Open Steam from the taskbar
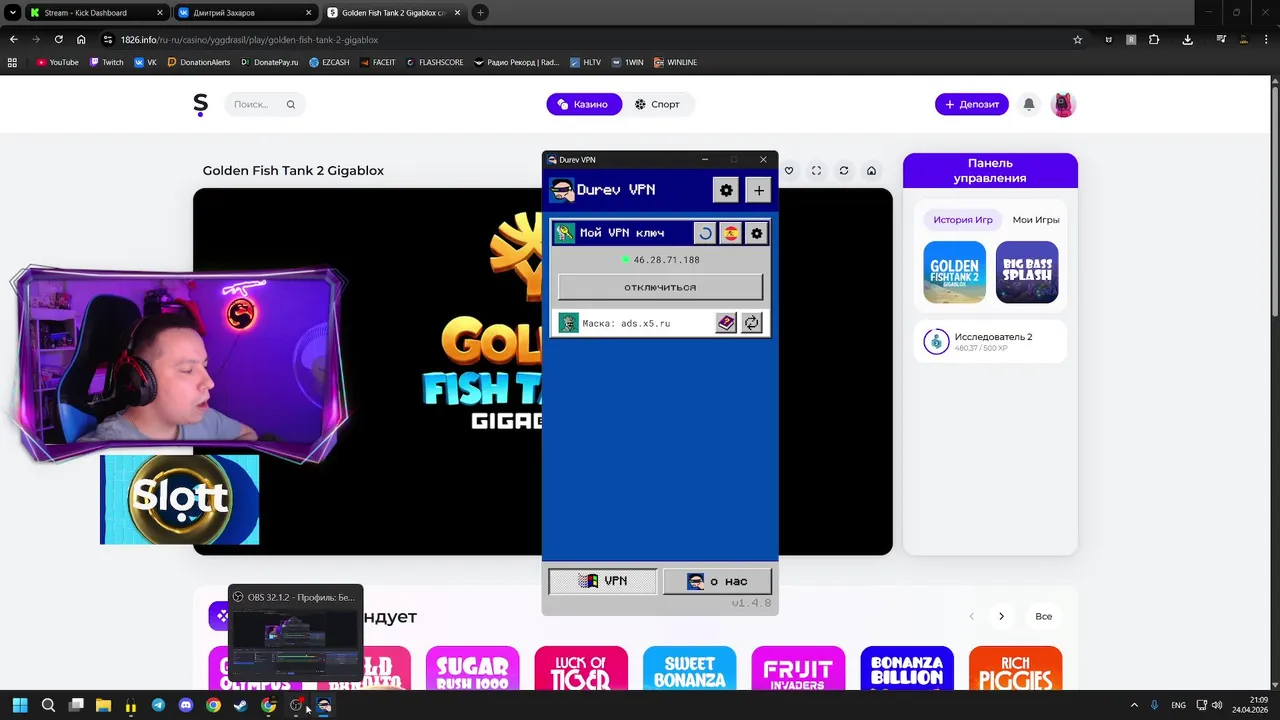1280x720 pixels. click(x=240, y=705)
